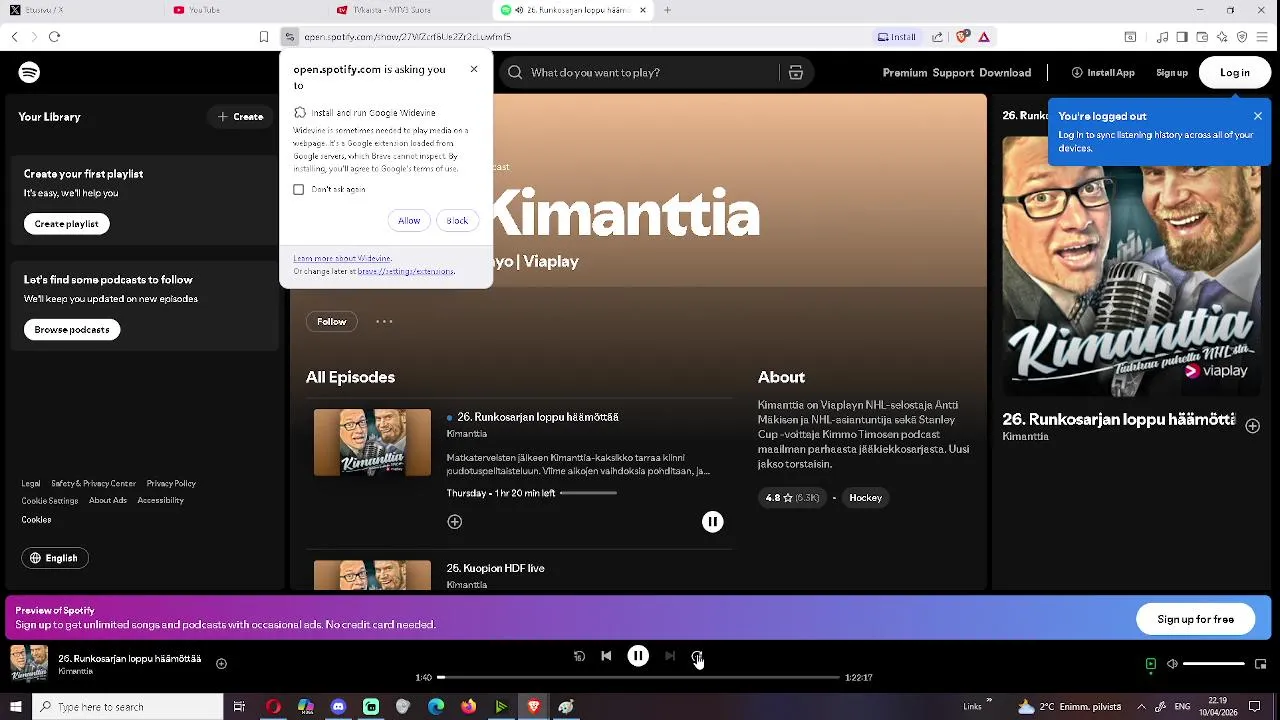Click episode 26 thumbnail in the list
Image resolution: width=1280 pixels, height=720 pixels.
click(372, 442)
